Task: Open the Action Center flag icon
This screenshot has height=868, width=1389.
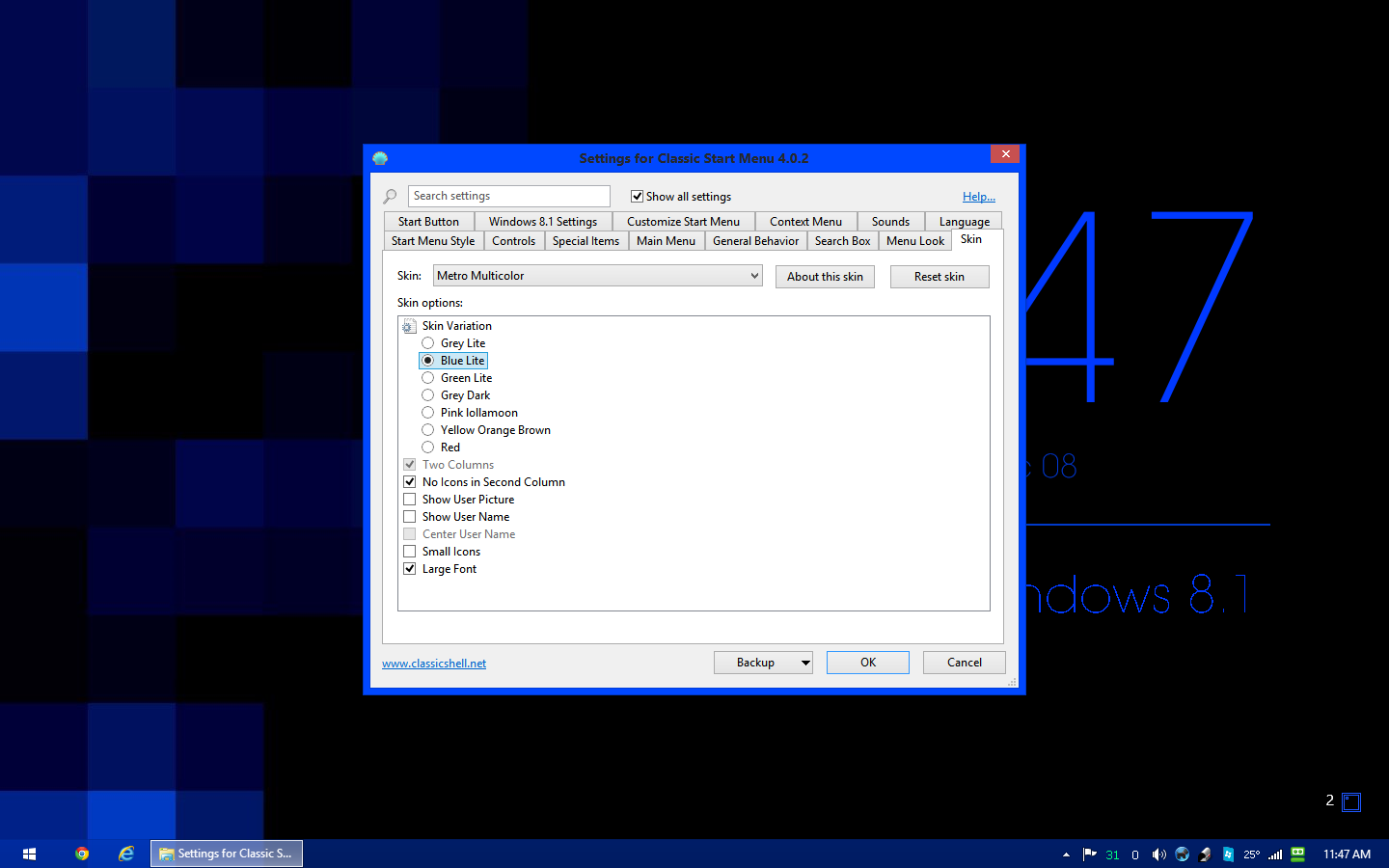Action: tap(1089, 854)
